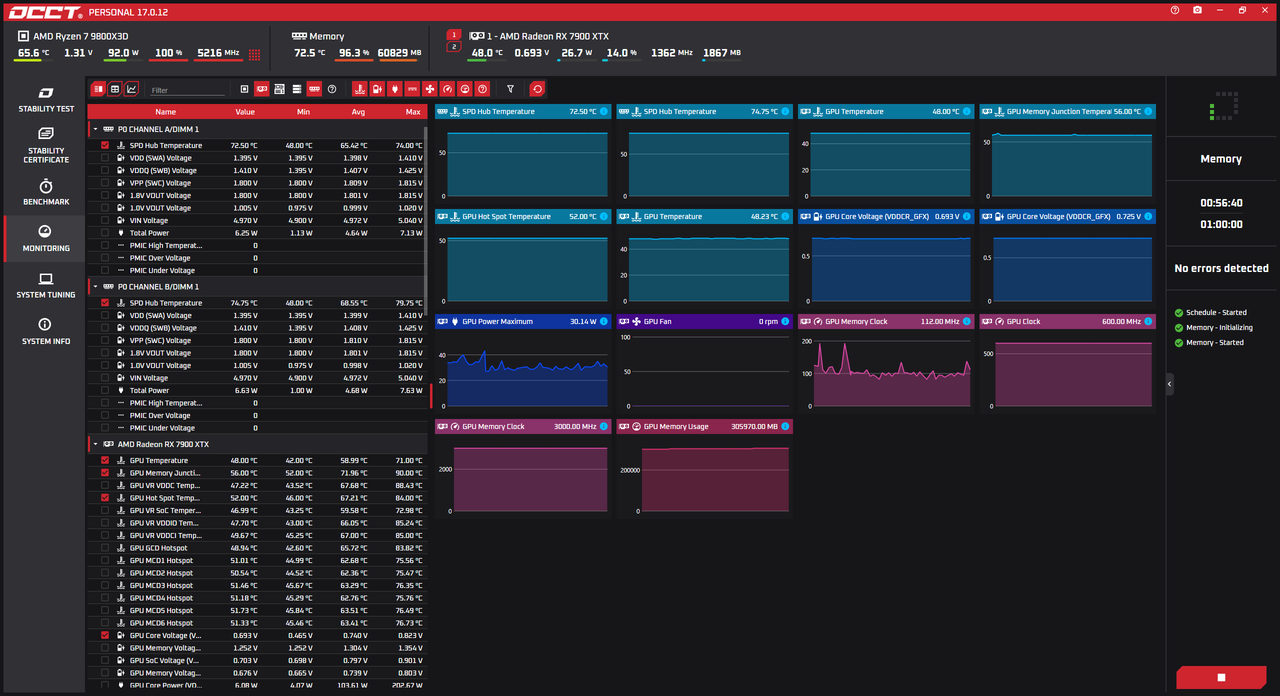Uncheck GPU Temperature checkbox

pos(105,460)
